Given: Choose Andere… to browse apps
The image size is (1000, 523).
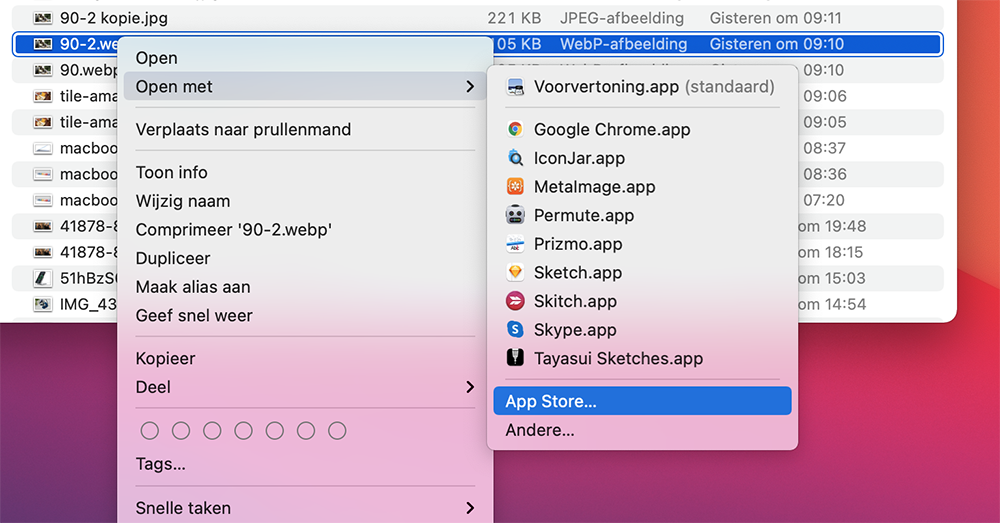Looking at the screenshot, I should (642, 430).
